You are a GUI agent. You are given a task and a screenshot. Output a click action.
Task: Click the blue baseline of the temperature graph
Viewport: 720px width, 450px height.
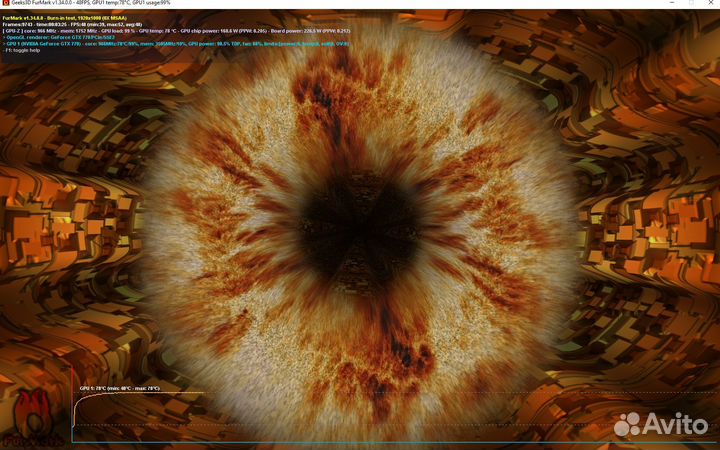click(x=395, y=443)
